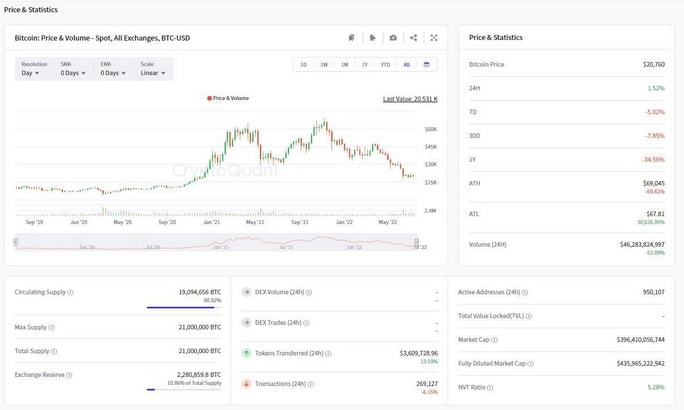Click the Volume (24H) value $46,283,824,997
The width and height of the screenshot is (684, 410).
point(642,244)
